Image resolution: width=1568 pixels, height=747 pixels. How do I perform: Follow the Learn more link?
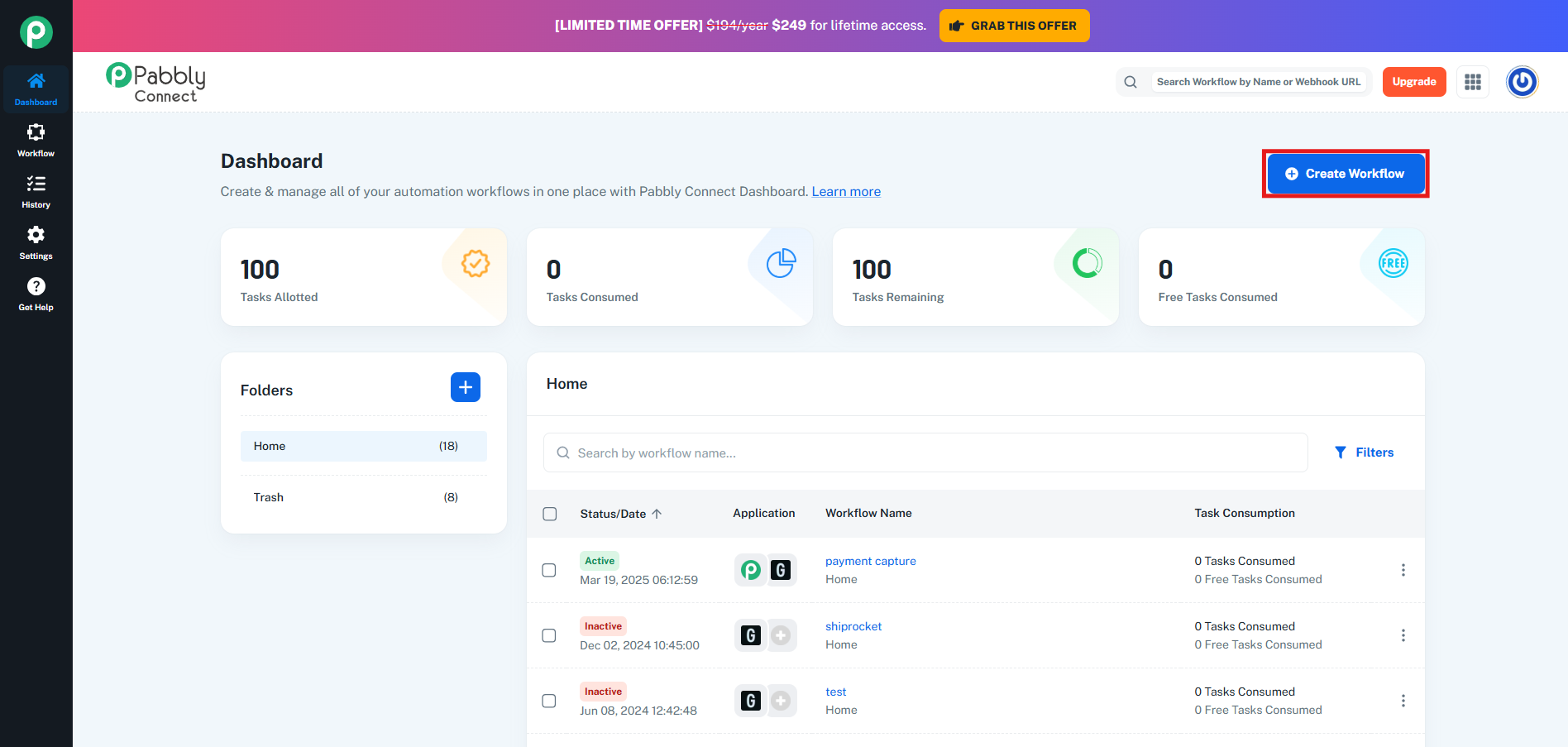click(845, 192)
